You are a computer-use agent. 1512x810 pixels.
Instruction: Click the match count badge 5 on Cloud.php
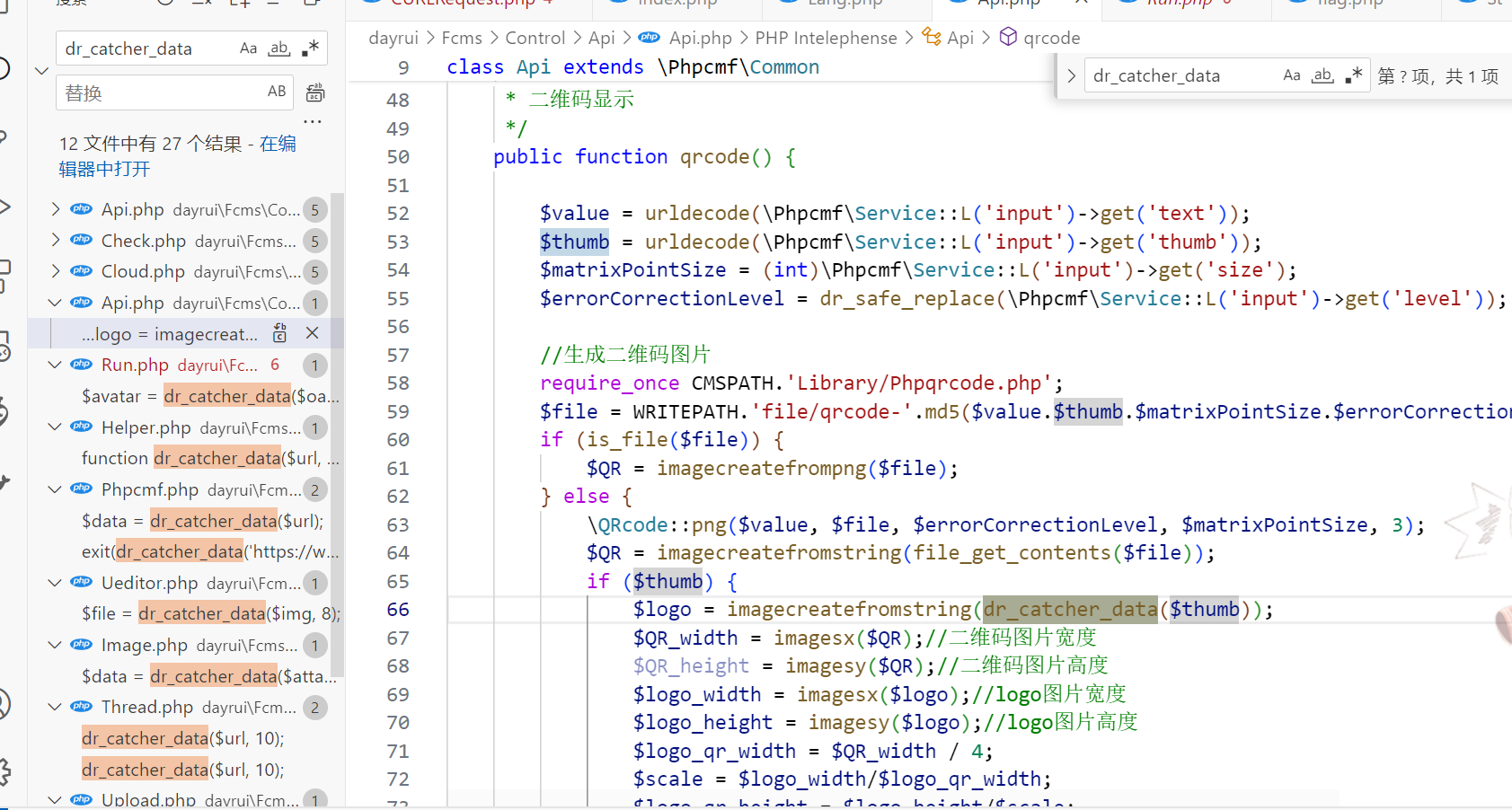[x=315, y=272]
